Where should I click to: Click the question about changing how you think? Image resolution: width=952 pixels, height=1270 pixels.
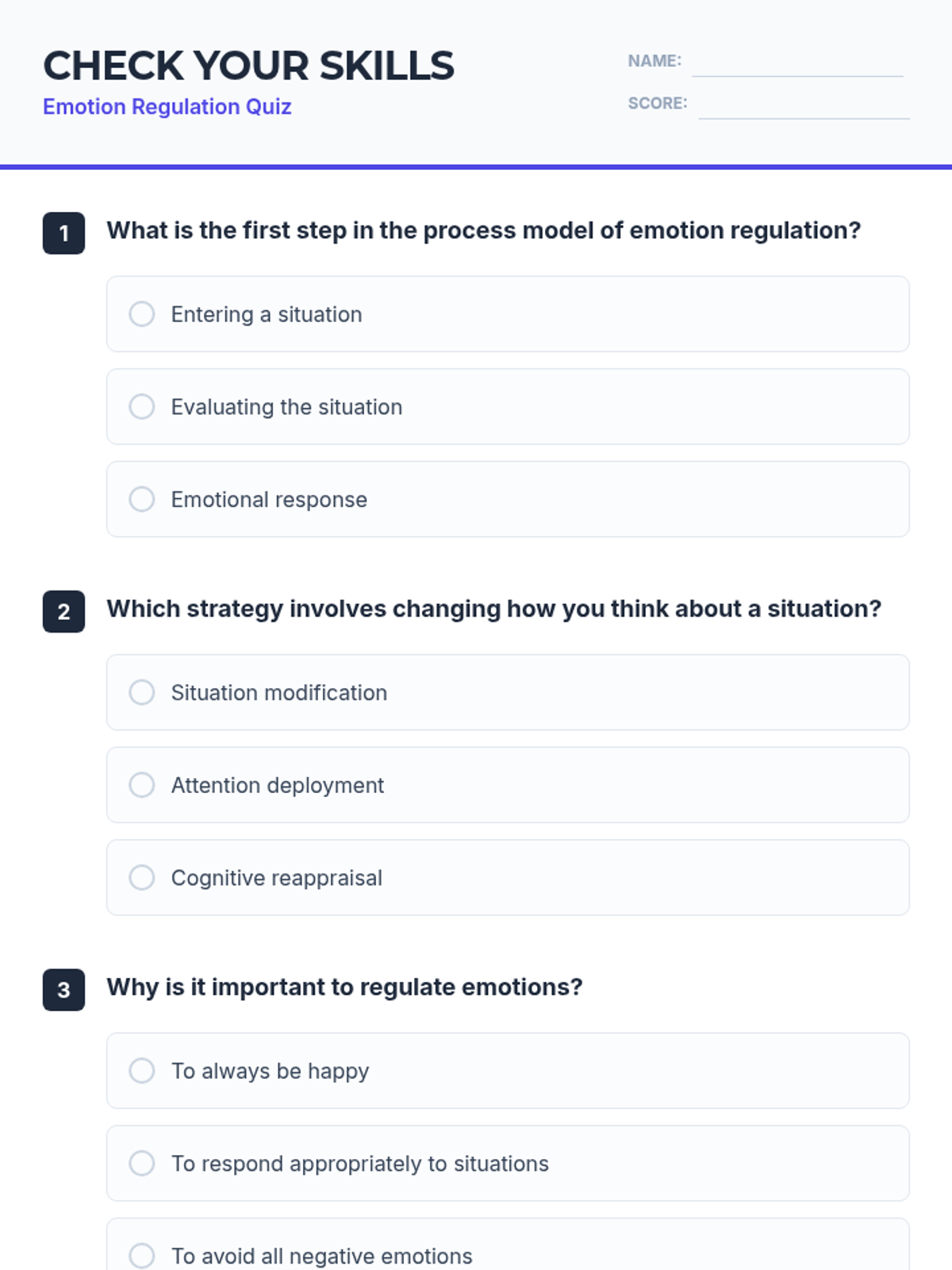(x=493, y=609)
